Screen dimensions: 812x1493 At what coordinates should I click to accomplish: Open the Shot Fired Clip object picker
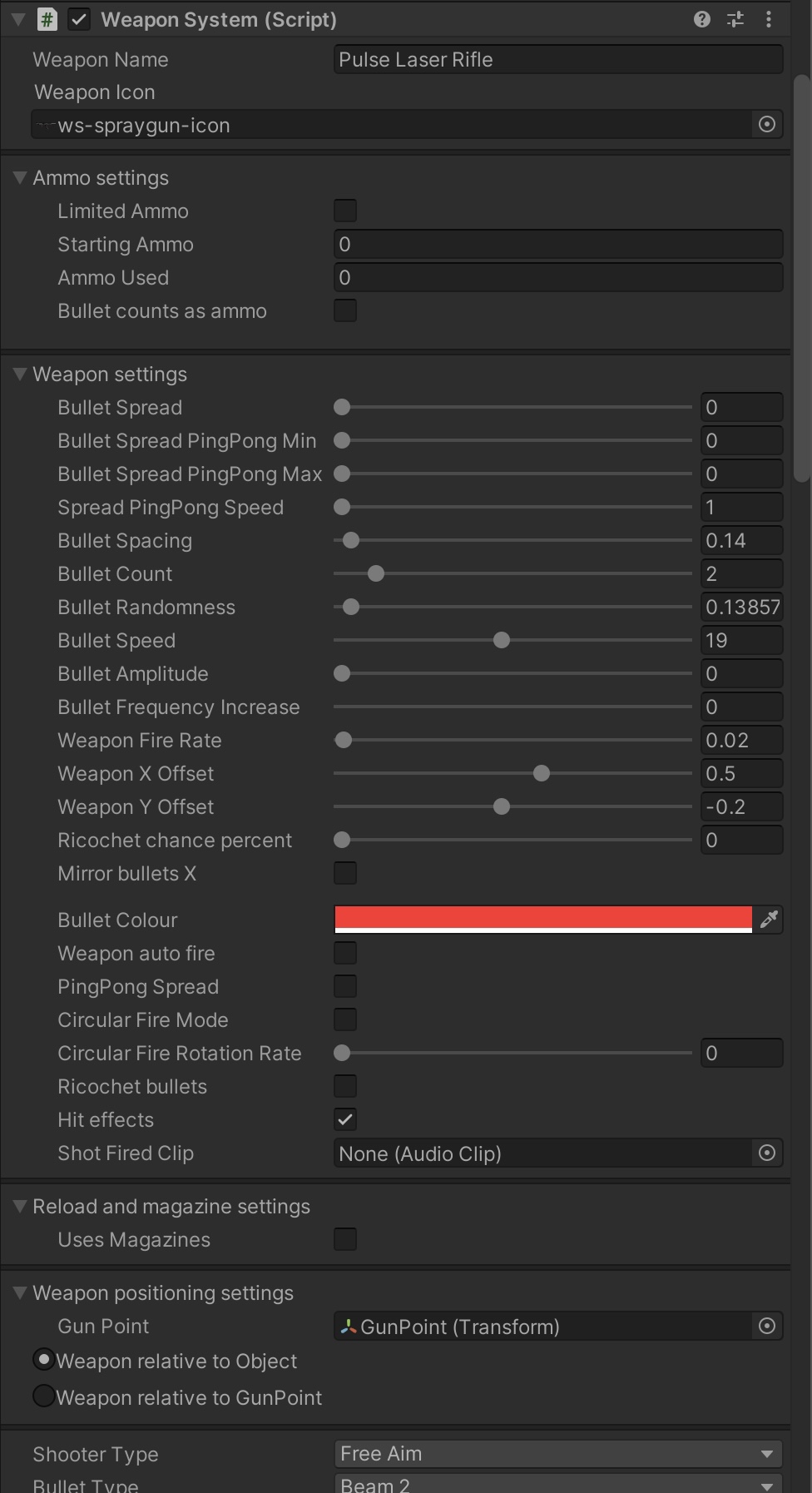pos(766,1153)
